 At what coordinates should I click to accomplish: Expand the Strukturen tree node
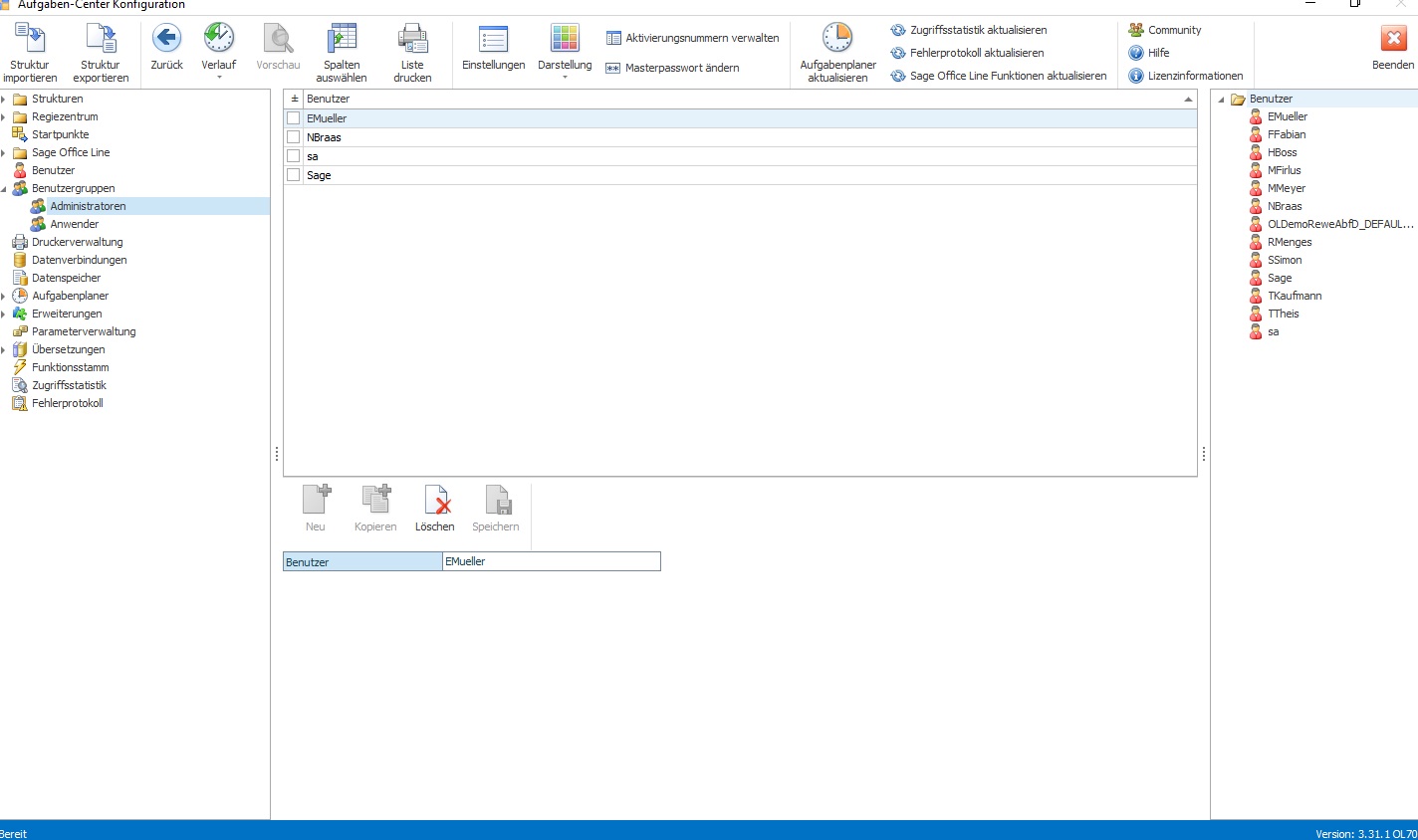click(x=4, y=99)
